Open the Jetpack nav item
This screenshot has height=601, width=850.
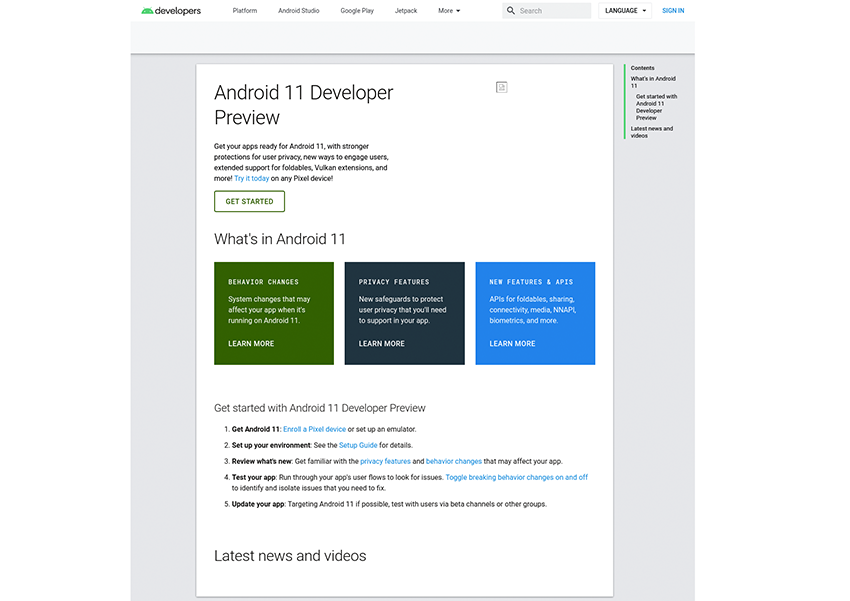406,11
